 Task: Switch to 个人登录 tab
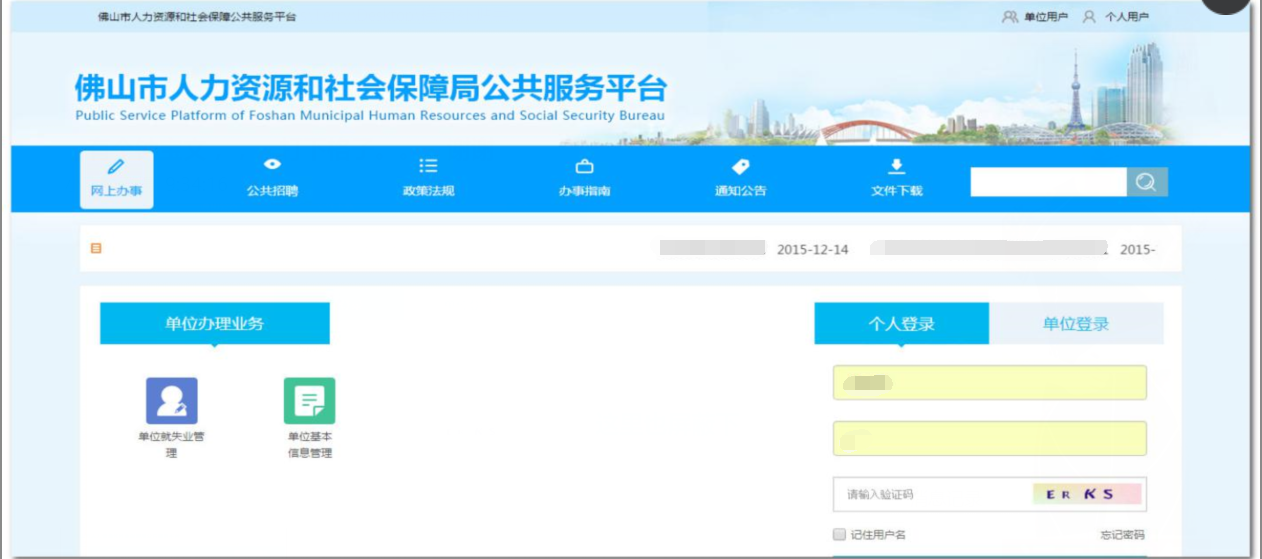pyautogui.click(x=901, y=324)
